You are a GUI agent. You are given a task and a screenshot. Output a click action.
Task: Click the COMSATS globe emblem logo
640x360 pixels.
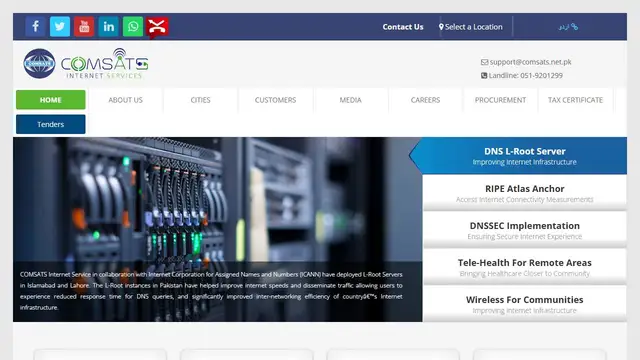coord(39,64)
